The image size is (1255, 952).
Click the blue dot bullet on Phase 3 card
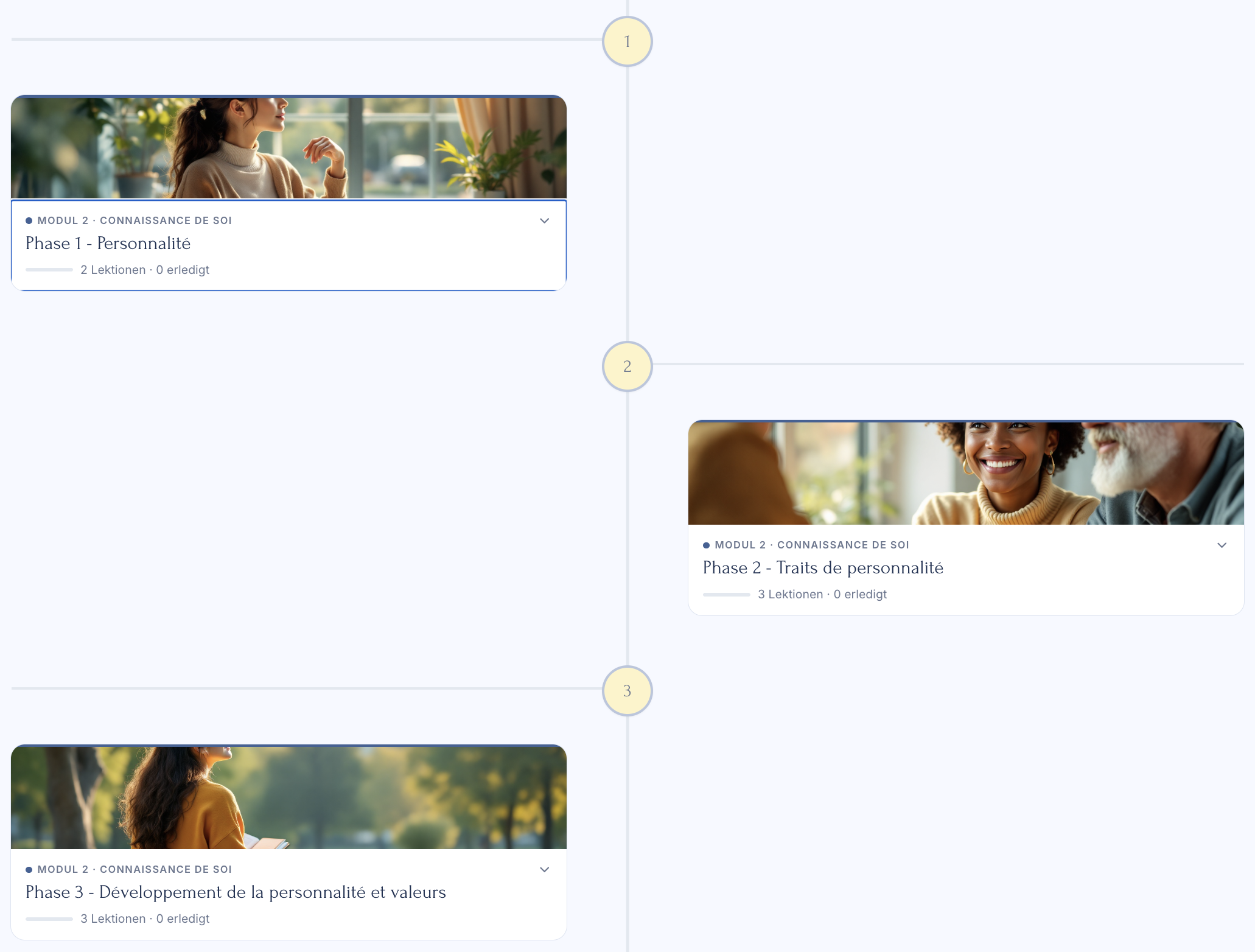point(29,869)
